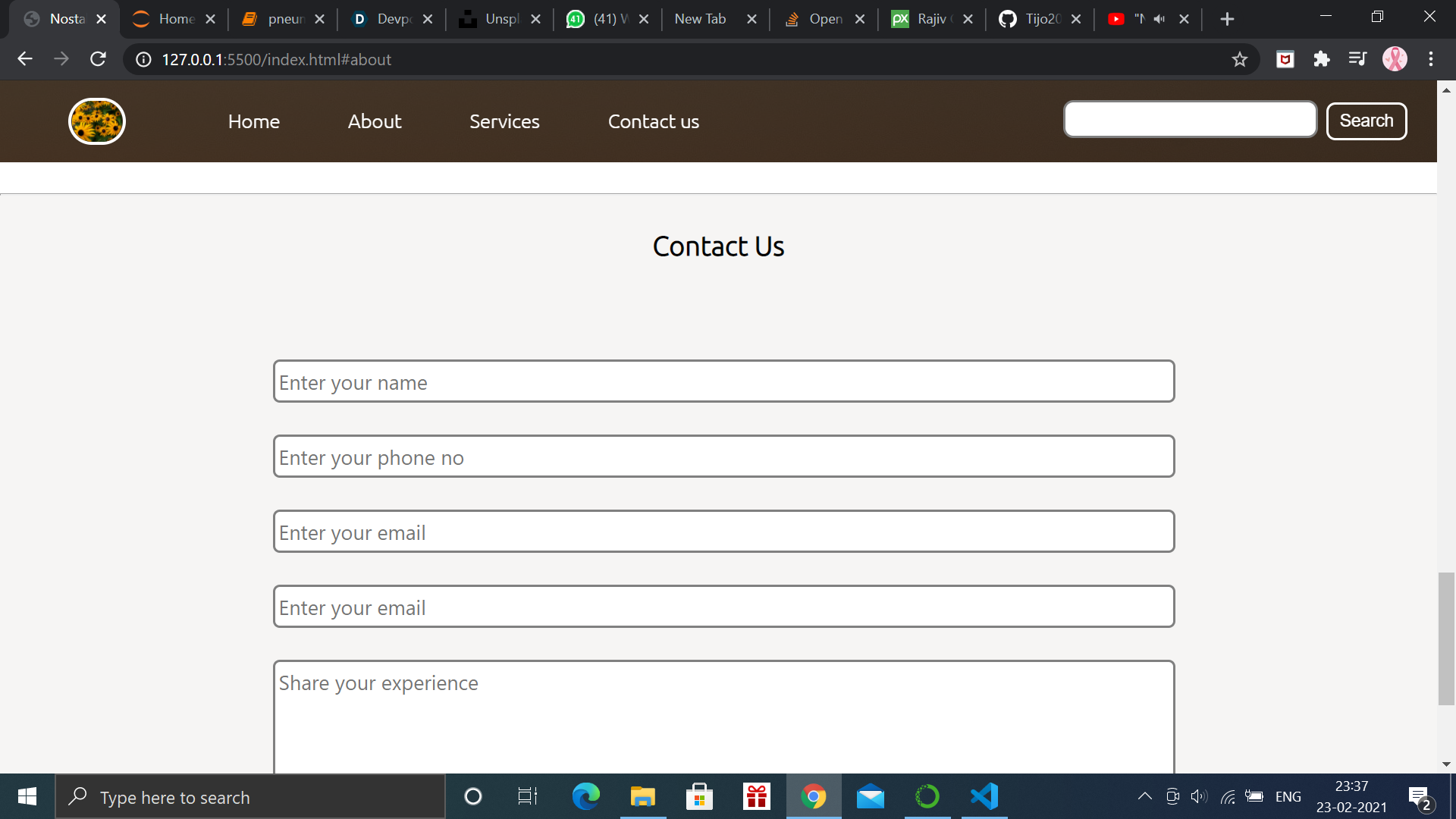Image resolution: width=1456 pixels, height=819 pixels.
Task: Open Visual Studio Code from taskbar
Action: (984, 796)
